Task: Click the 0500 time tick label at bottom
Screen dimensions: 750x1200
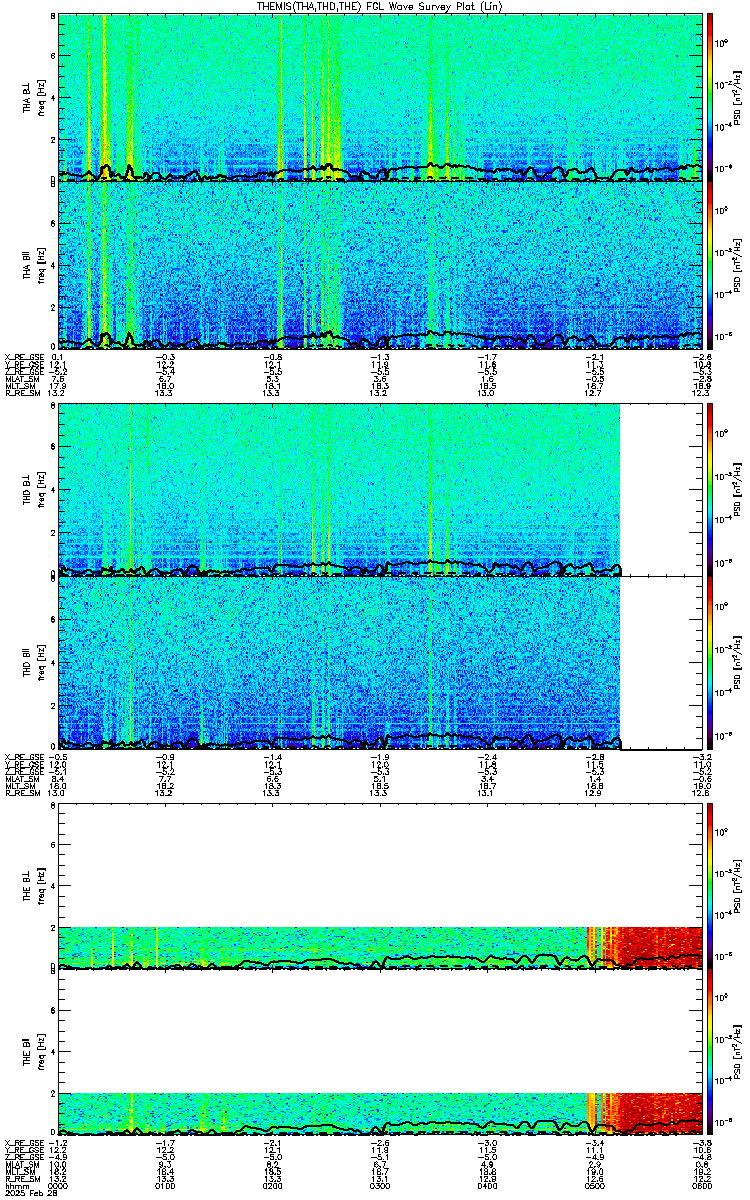Action: (594, 1186)
